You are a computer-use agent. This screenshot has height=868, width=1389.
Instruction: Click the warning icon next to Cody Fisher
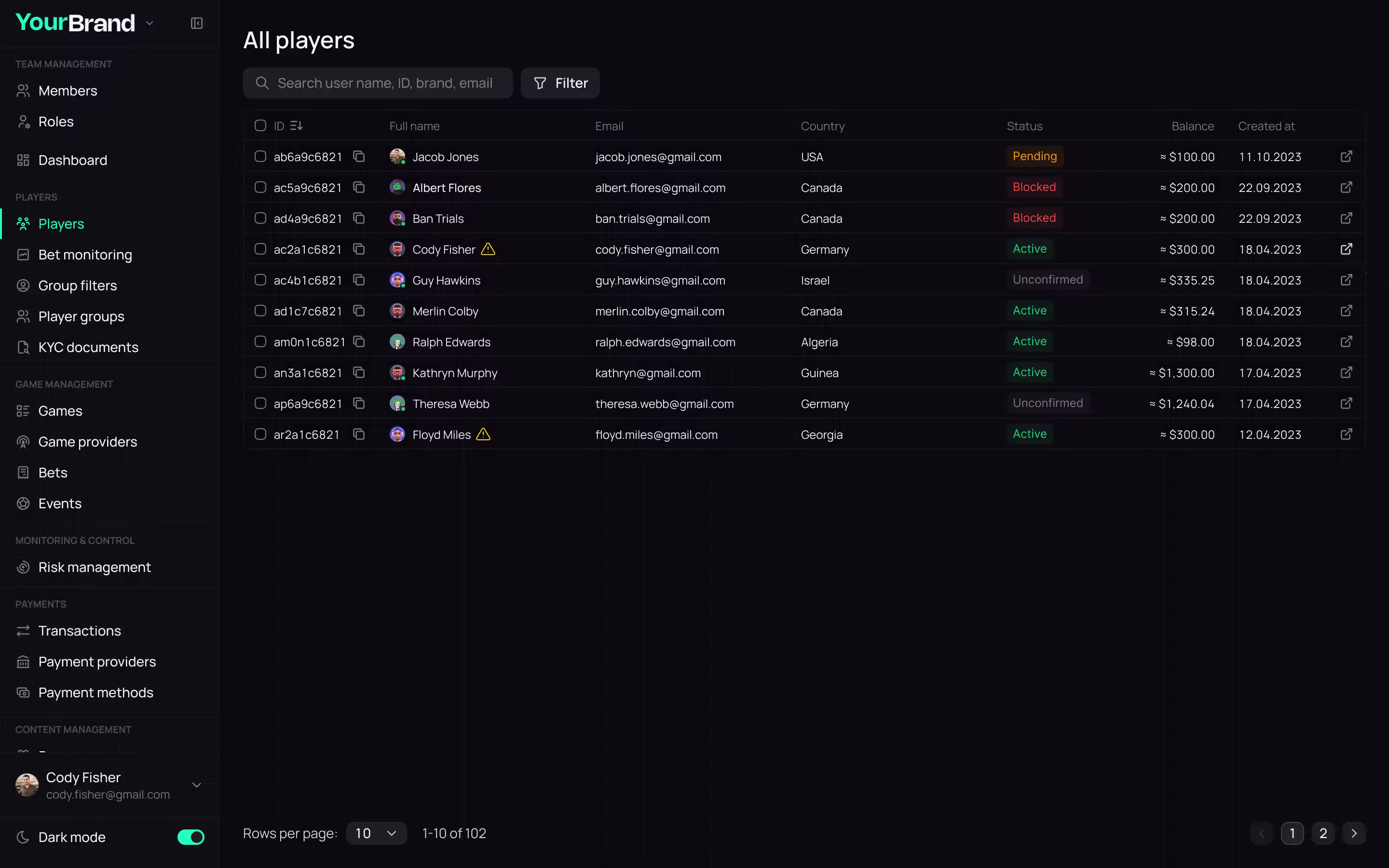pyautogui.click(x=488, y=249)
